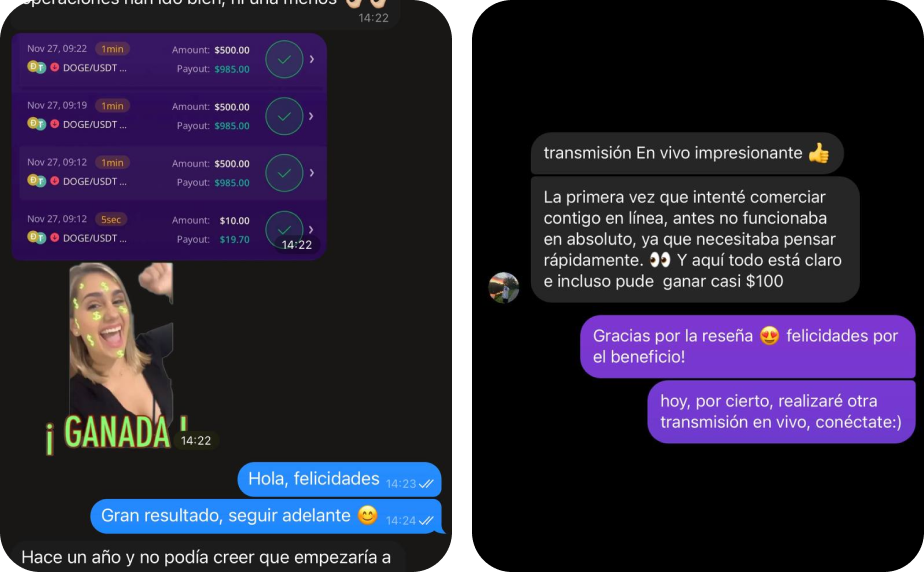The width and height of the screenshot is (924, 584).
Task: Select the 'Hola, felicidades' blue message bubble
Action: (x=339, y=480)
